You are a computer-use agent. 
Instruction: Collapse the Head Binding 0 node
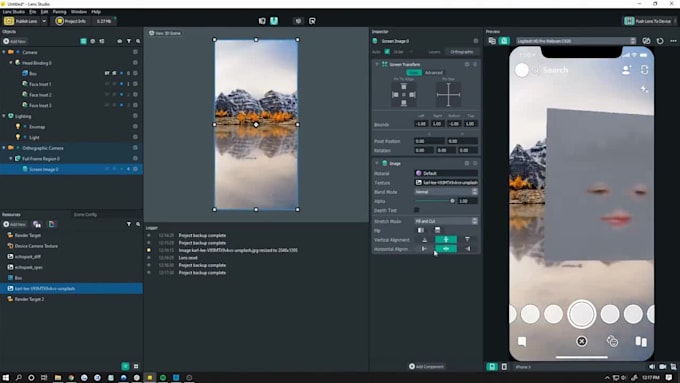[x=11, y=63]
